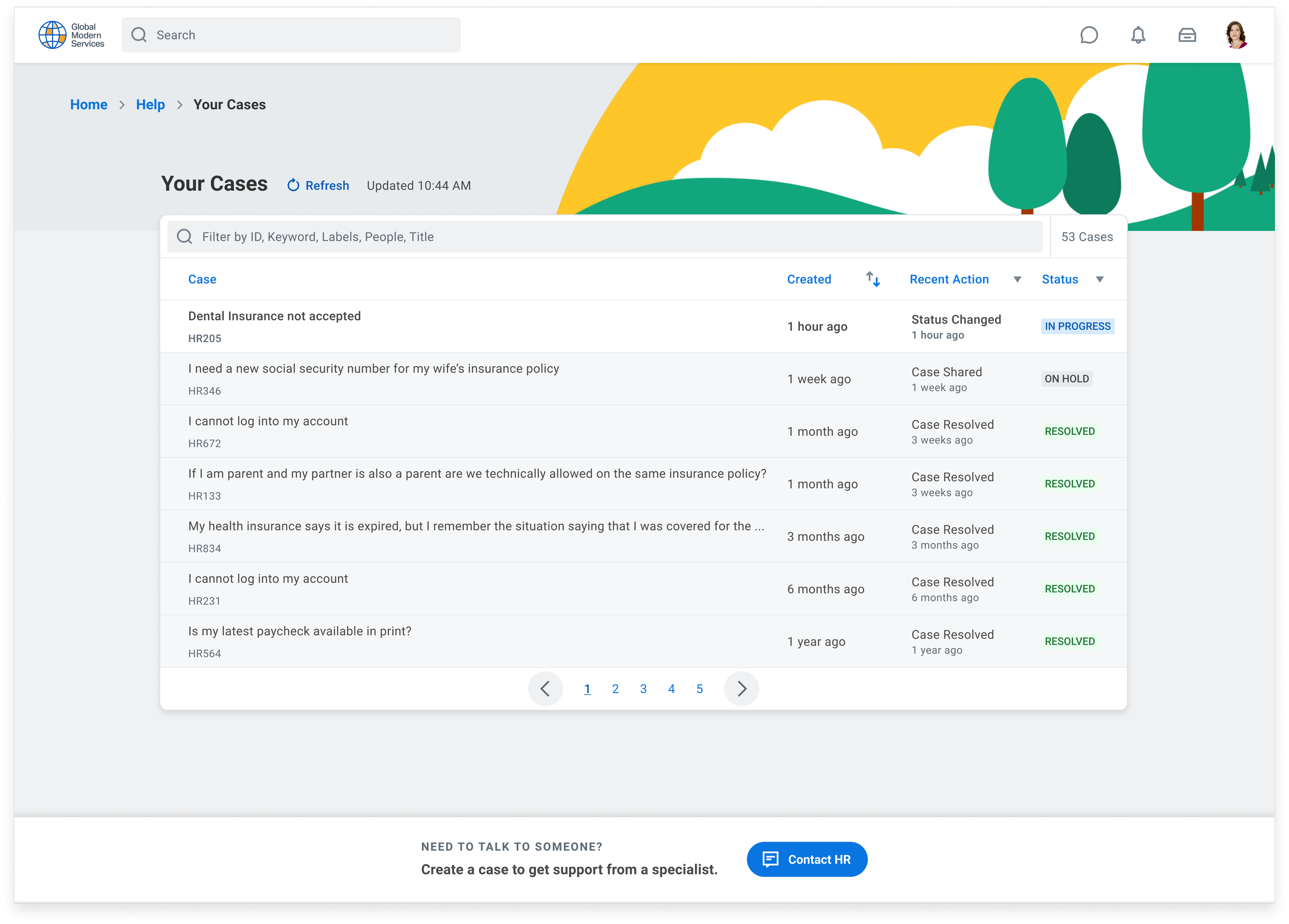The height and width of the screenshot is (924, 1289).
Task: Expand the Status filter dropdown
Action: pyautogui.click(x=1099, y=279)
